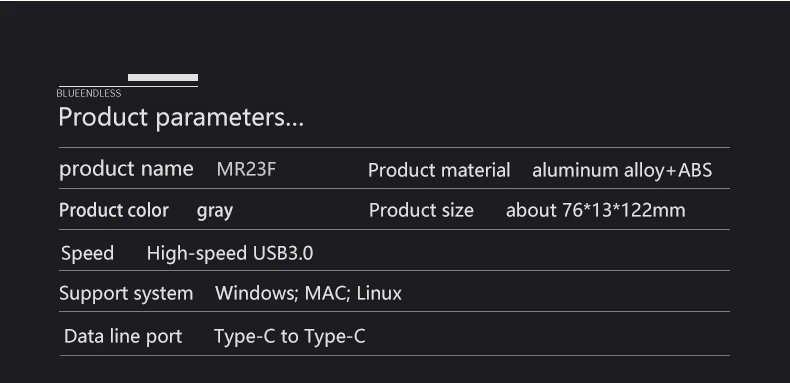Select the MR23F model value
This screenshot has width=790, height=383.
point(246,169)
